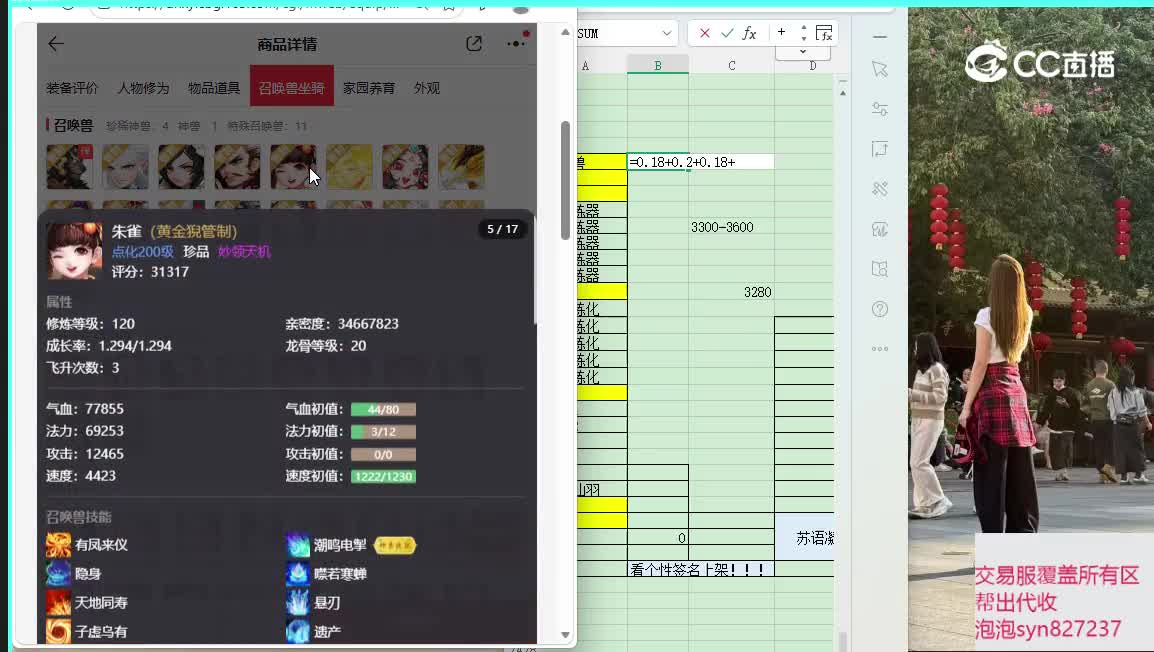Click the browser page vertical scrollbar
This screenshot has width=1154, height=652.
point(565,180)
